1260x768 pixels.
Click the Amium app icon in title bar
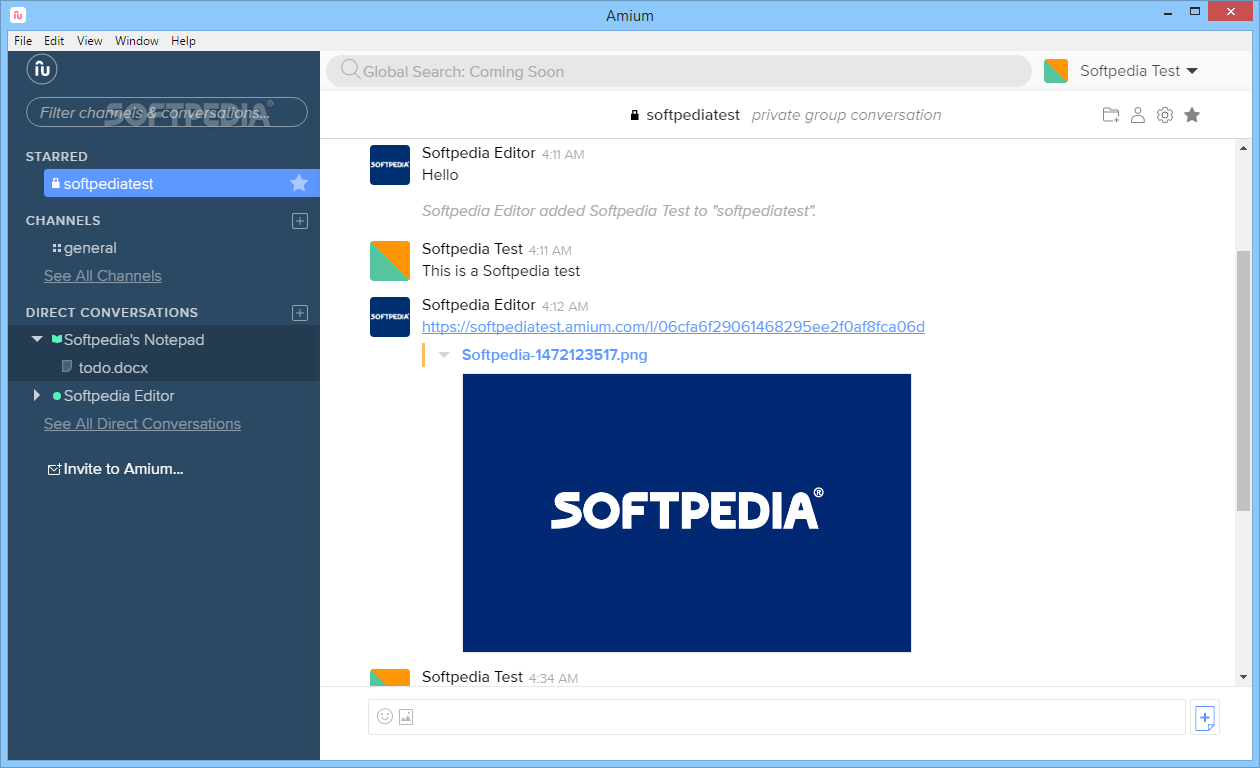pos(18,15)
